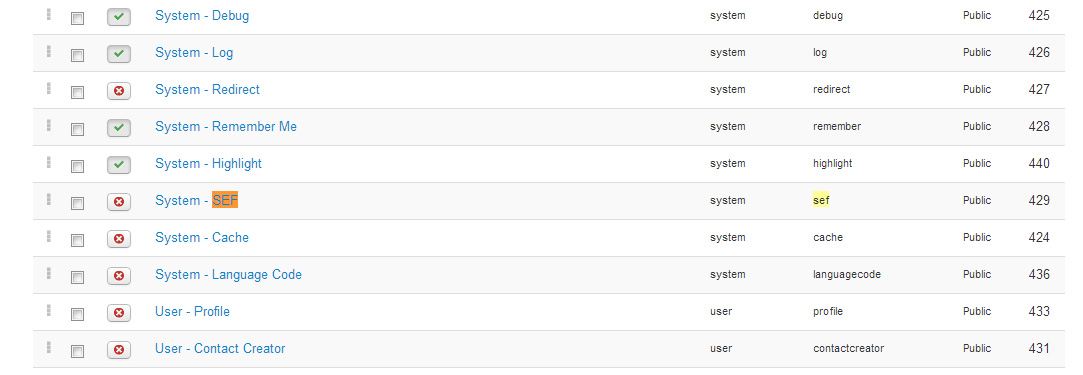
Task: Check the User - Profile row checkbox
Action: 77,315
